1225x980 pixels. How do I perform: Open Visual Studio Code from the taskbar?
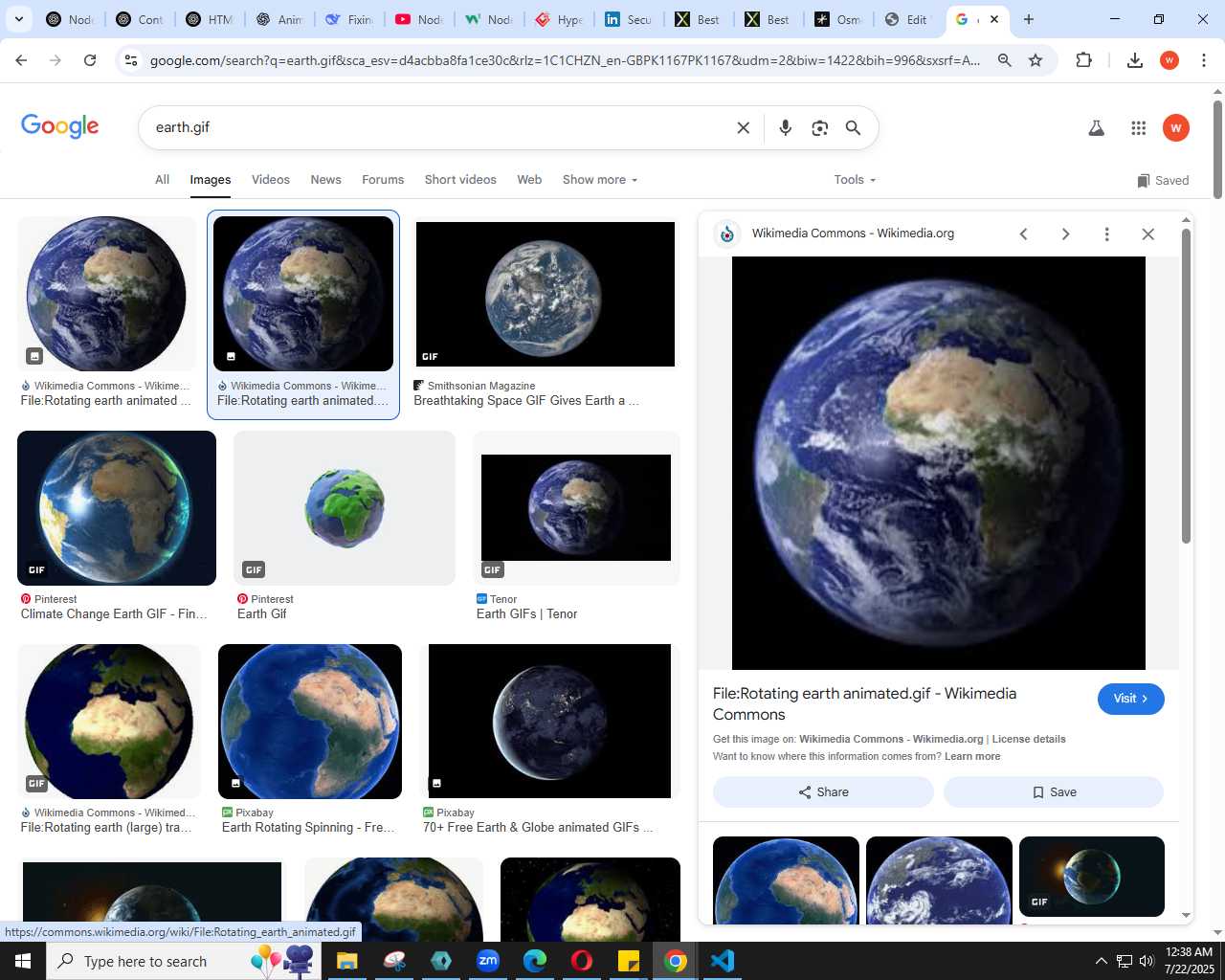(x=723, y=961)
